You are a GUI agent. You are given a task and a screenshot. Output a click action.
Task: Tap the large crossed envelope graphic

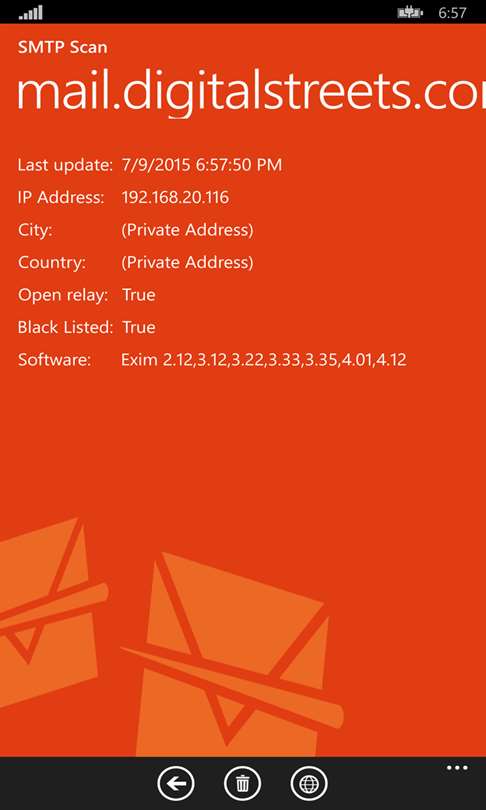click(x=232, y=655)
